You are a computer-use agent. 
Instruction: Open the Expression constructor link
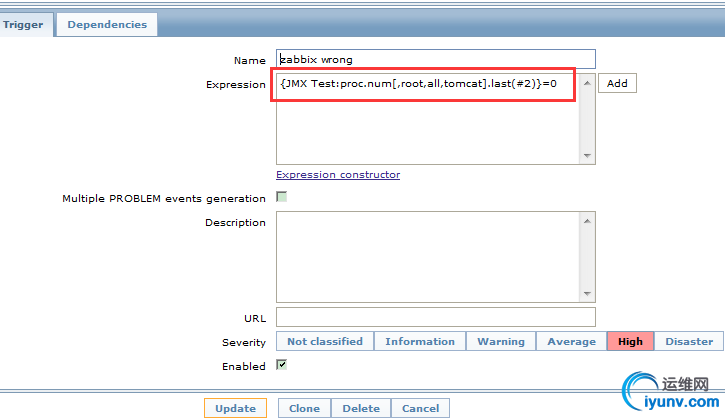click(x=338, y=174)
